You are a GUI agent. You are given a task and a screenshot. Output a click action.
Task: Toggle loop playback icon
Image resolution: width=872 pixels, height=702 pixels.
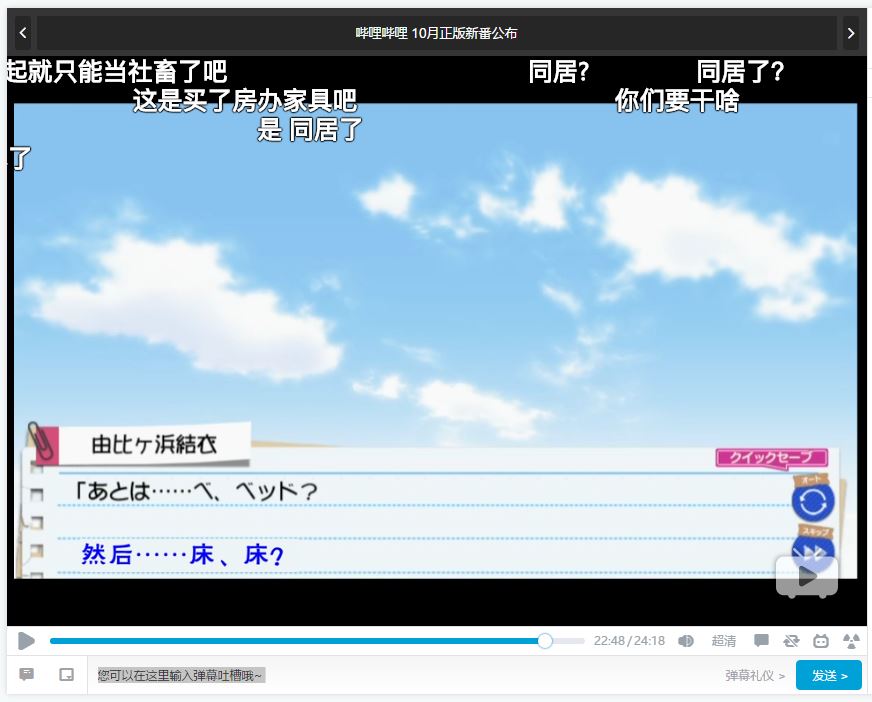[791, 641]
